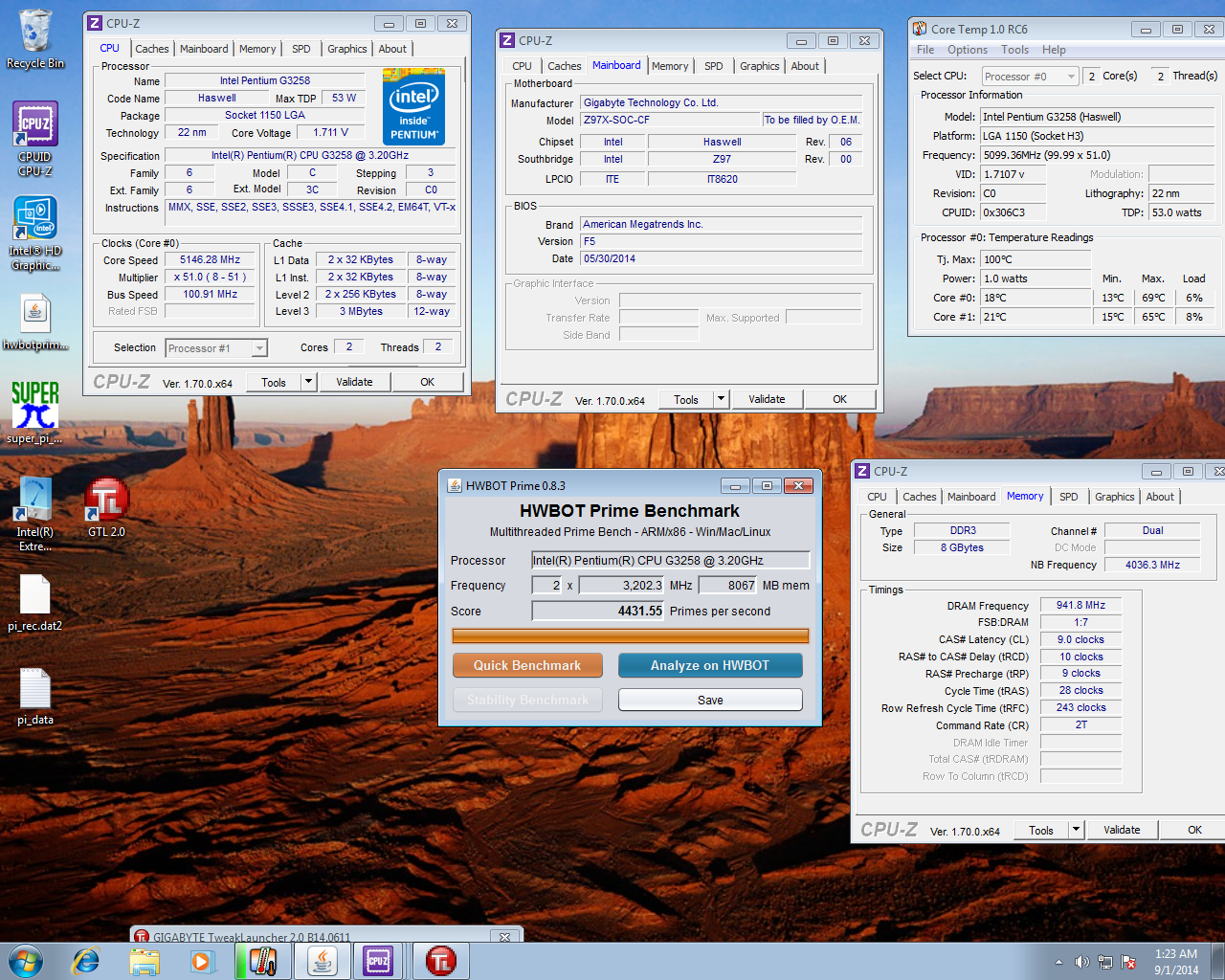Click the HWBOT Prime benchmark progress bar
Screen dimensions: 1225x980
[x=631, y=635]
